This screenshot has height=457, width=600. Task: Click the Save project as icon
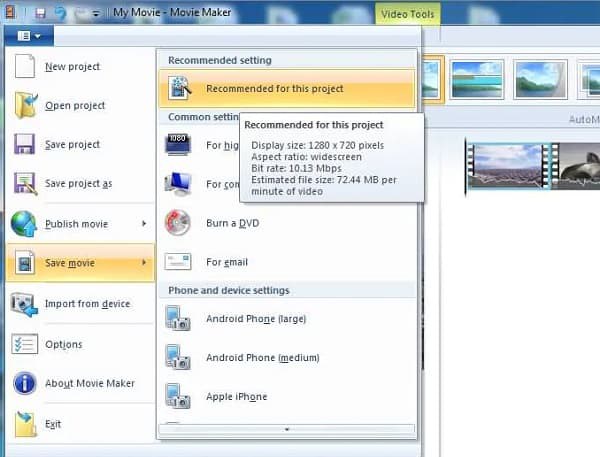click(x=25, y=183)
